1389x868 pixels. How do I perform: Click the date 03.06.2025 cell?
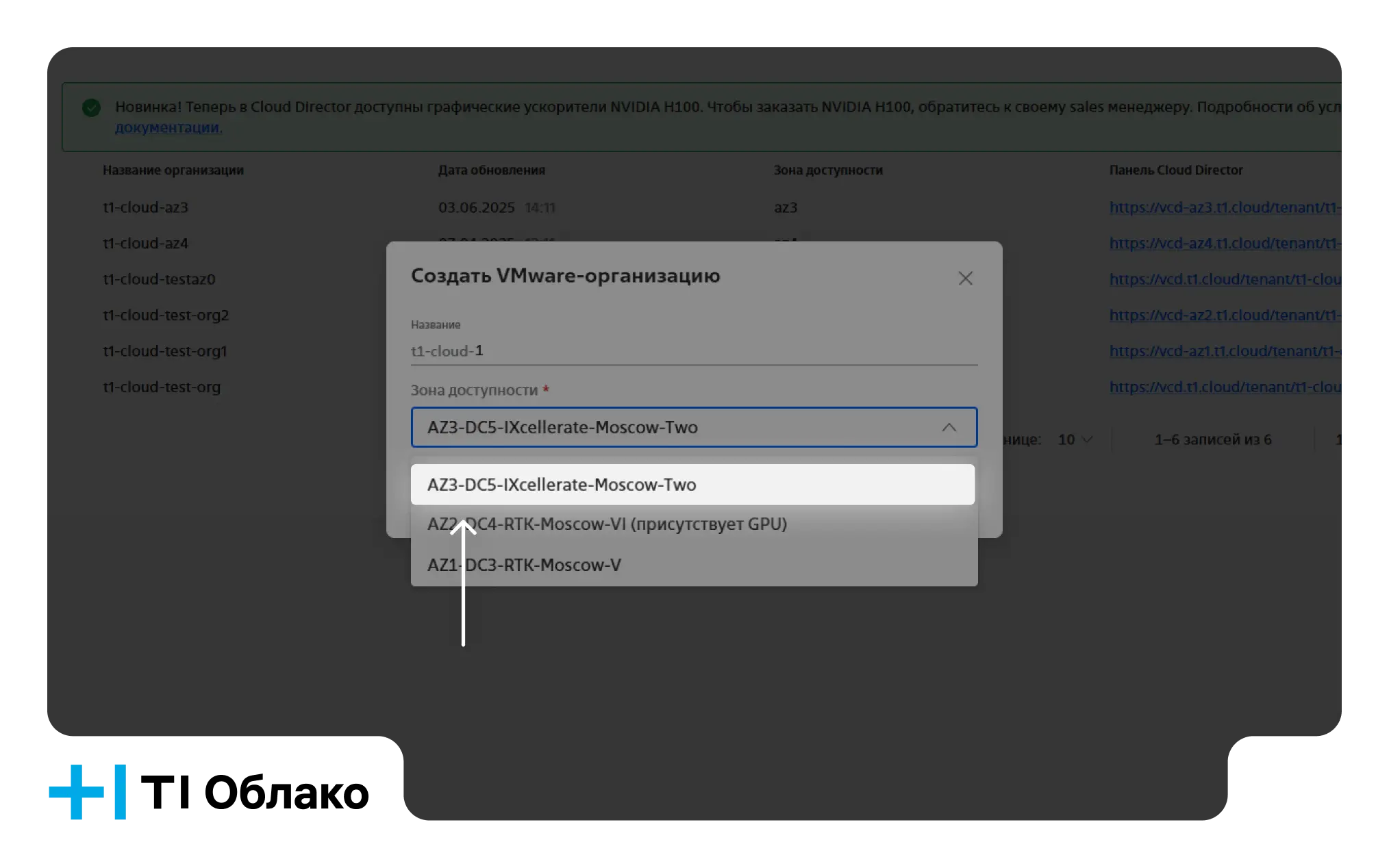pos(477,207)
